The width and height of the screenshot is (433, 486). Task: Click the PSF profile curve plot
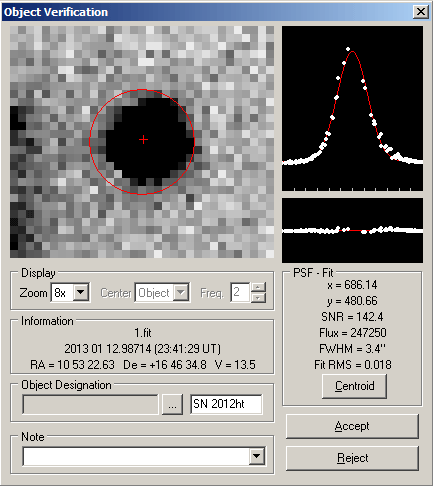click(x=352, y=109)
